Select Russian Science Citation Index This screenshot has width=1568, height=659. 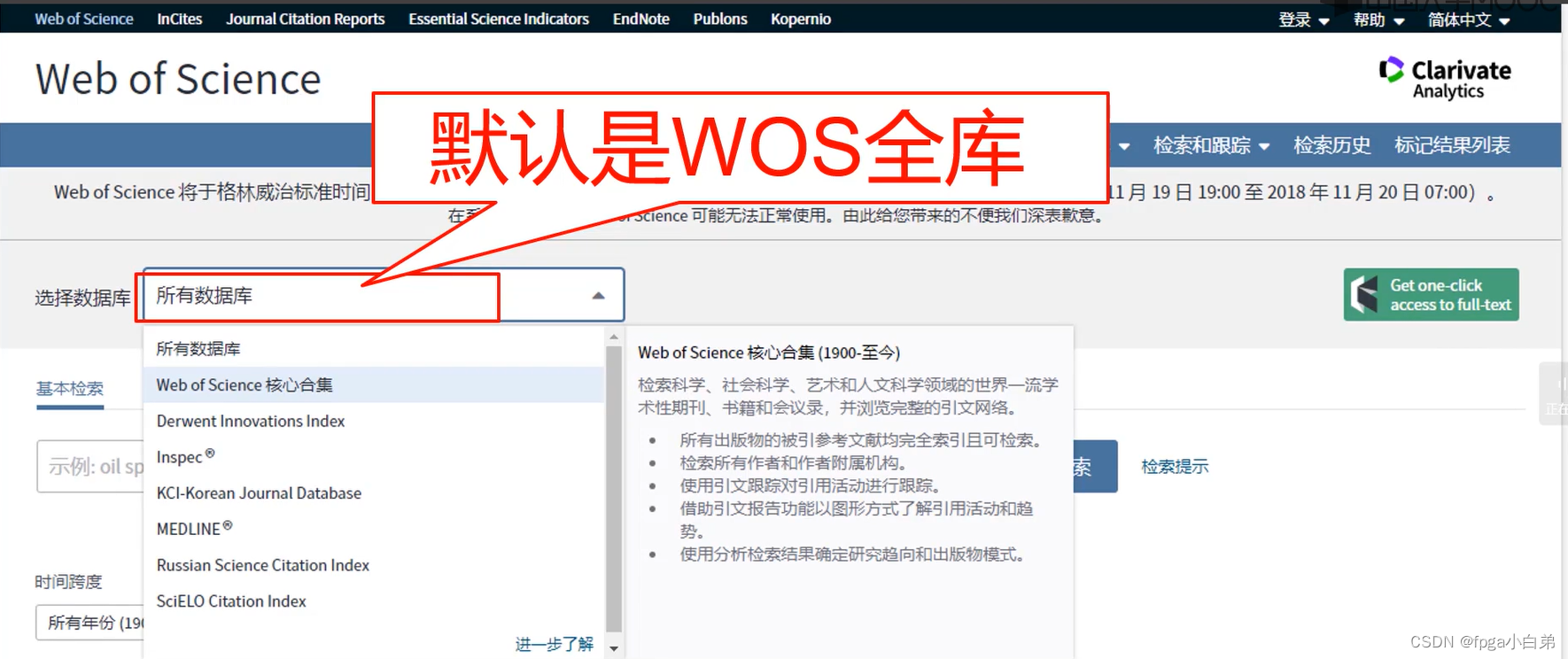coord(374,565)
